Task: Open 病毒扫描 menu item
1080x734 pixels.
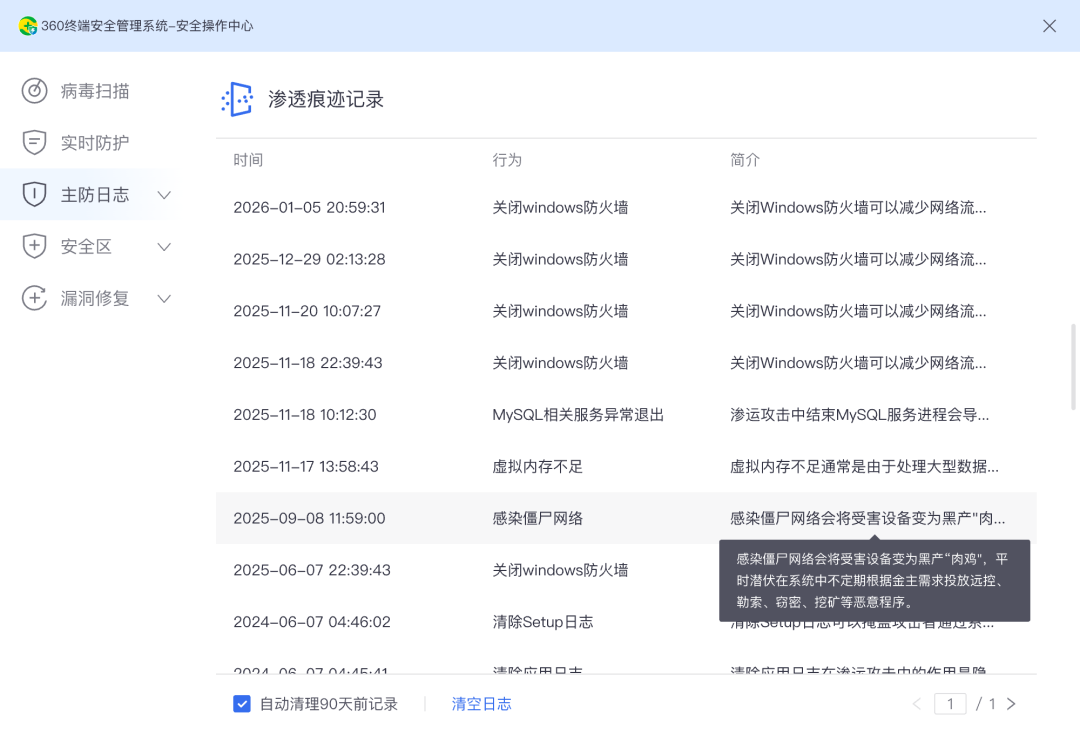Action: pyautogui.click(x=95, y=91)
